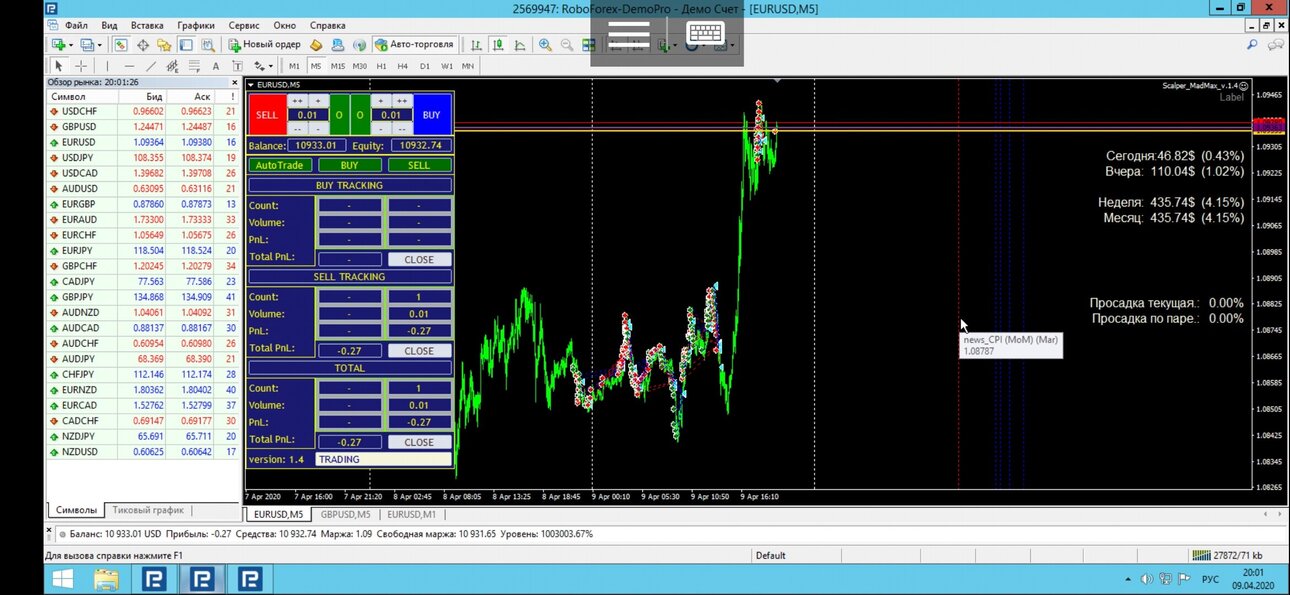1290x595 pixels.
Task: Switch chart to candlesticks icon
Action: (x=497, y=45)
